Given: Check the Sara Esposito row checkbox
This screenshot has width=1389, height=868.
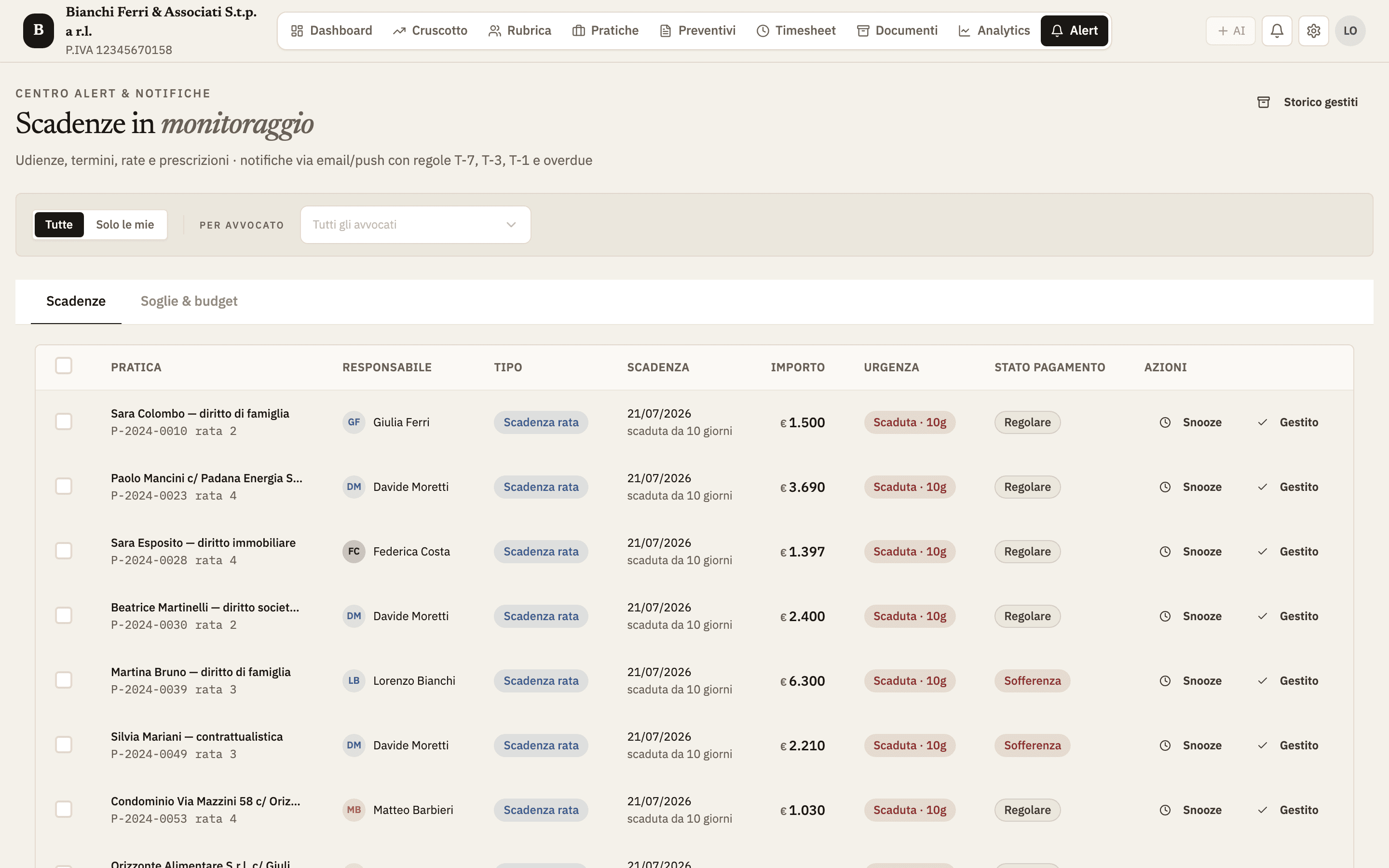Looking at the screenshot, I should pos(64,551).
